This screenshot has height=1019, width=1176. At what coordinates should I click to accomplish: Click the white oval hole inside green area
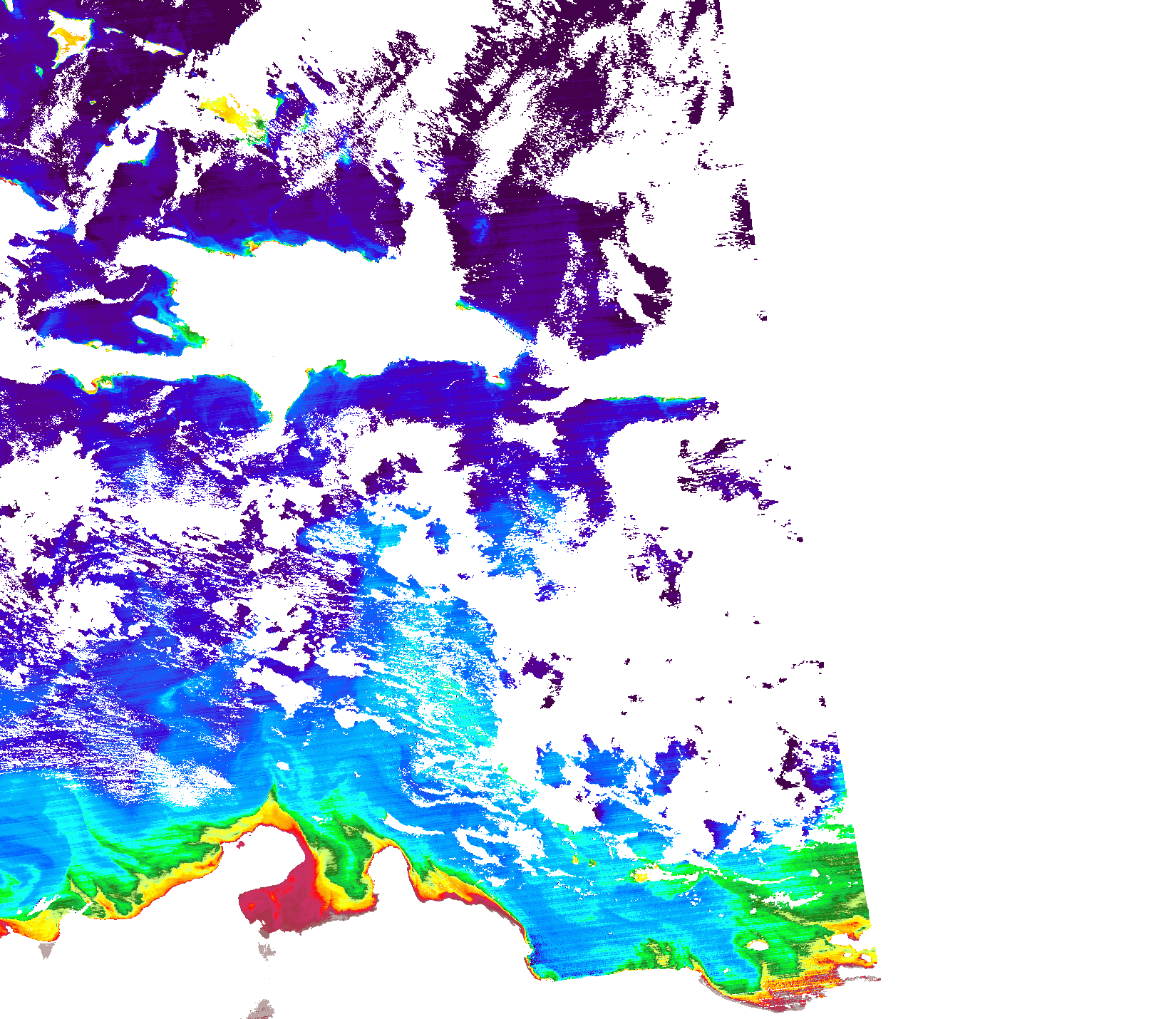point(757,945)
